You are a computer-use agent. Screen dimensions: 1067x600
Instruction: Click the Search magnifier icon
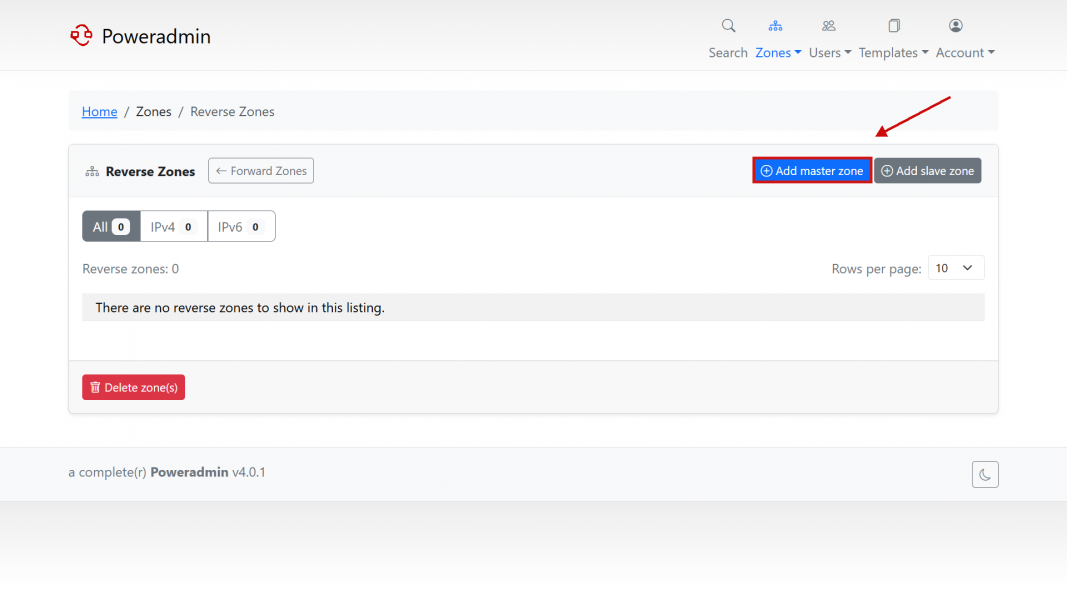(x=728, y=26)
